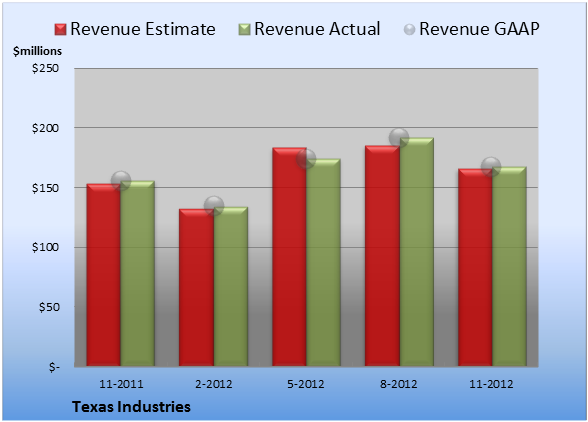
Task: Select the red estimate bar for 2-2012
Action: point(196,287)
